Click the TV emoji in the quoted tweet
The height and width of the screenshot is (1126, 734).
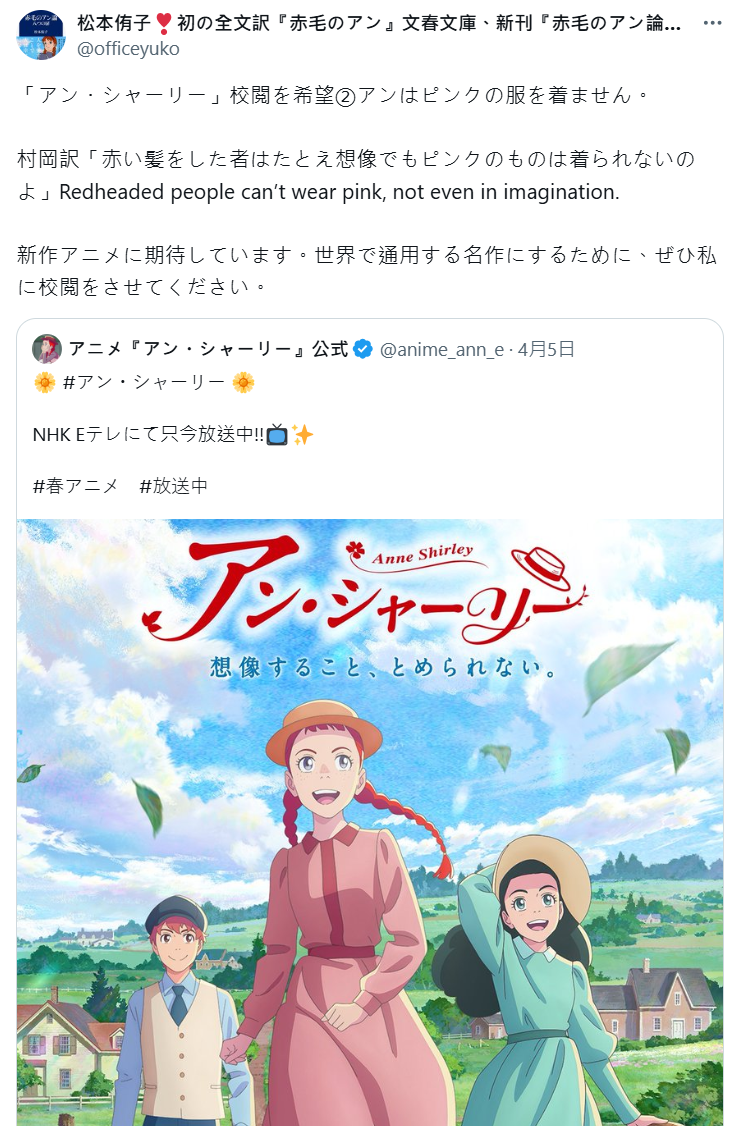[277, 434]
